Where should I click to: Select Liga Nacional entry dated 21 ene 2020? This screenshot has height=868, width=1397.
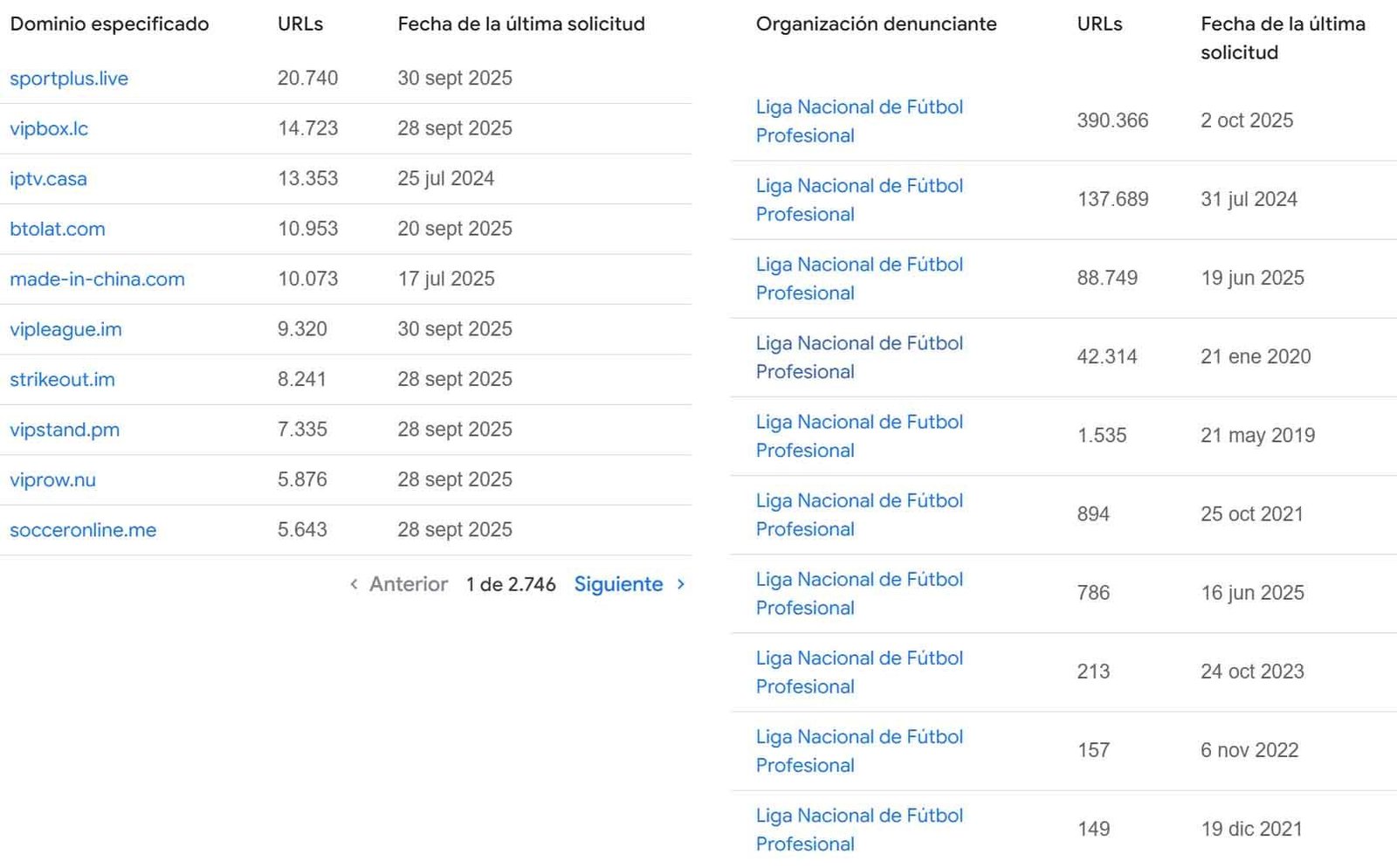859,357
